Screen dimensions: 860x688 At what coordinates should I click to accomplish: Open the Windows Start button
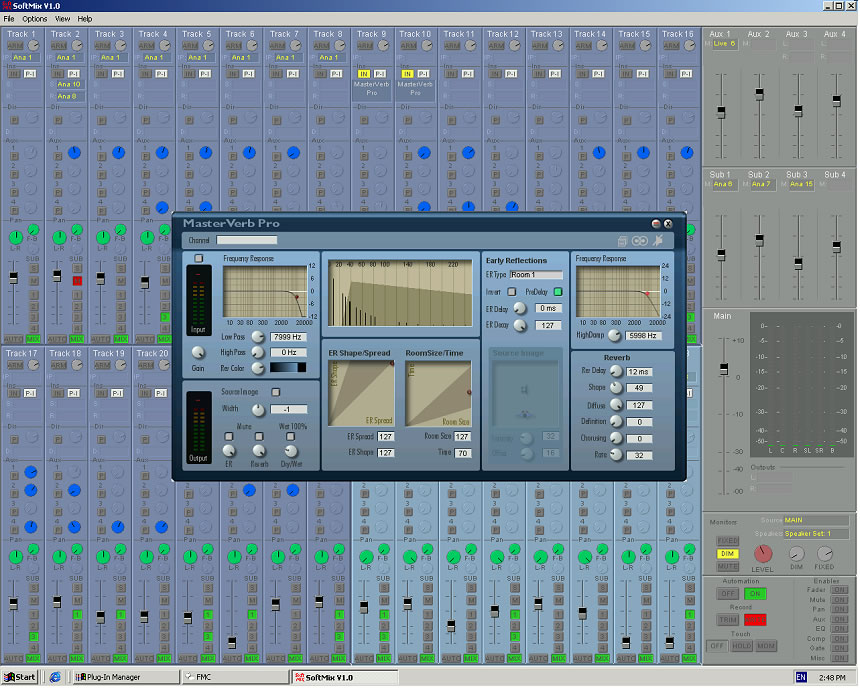coord(19,678)
